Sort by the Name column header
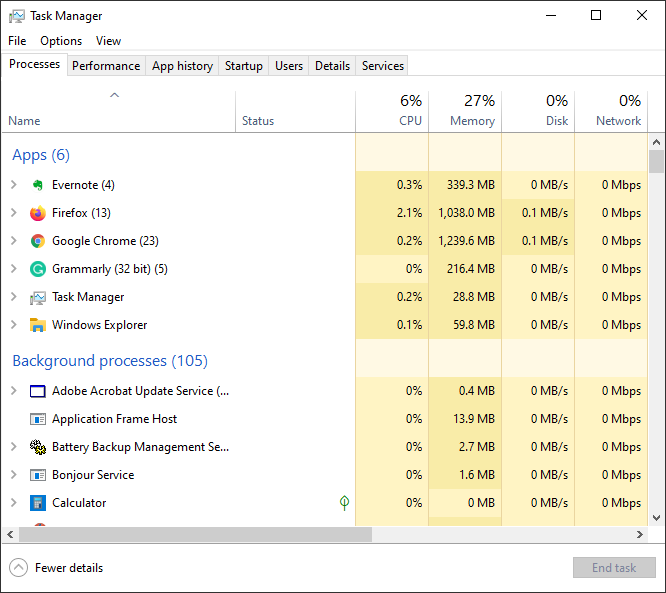The height and width of the screenshot is (593, 666). click(119, 112)
